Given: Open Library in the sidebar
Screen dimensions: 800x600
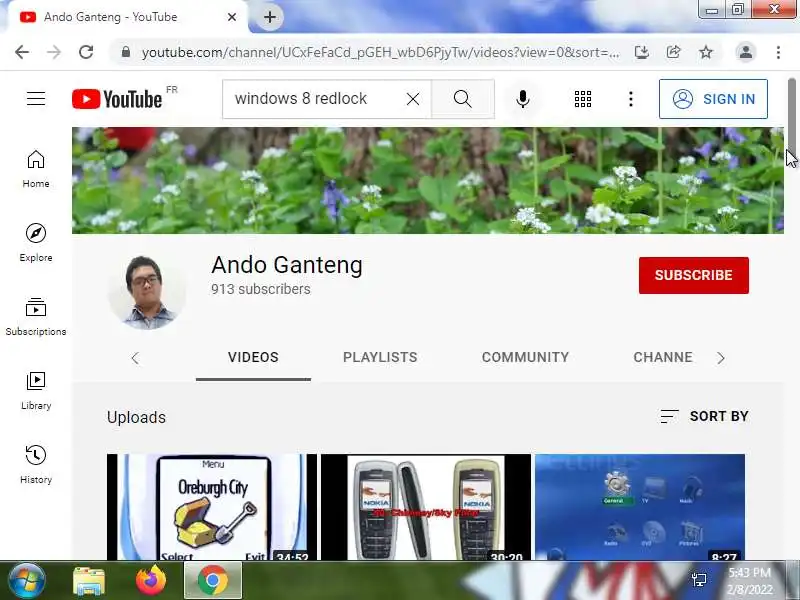Looking at the screenshot, I should pyautogui.click(x=36, y=391).
